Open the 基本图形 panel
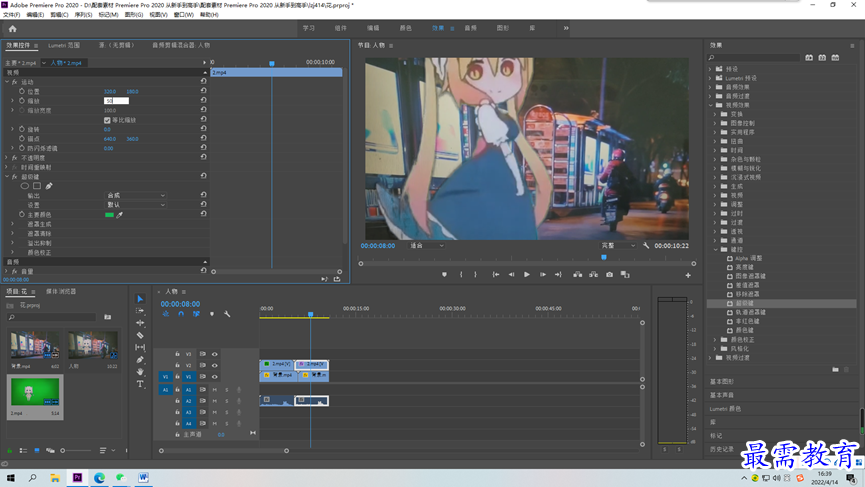 point(722,382)
